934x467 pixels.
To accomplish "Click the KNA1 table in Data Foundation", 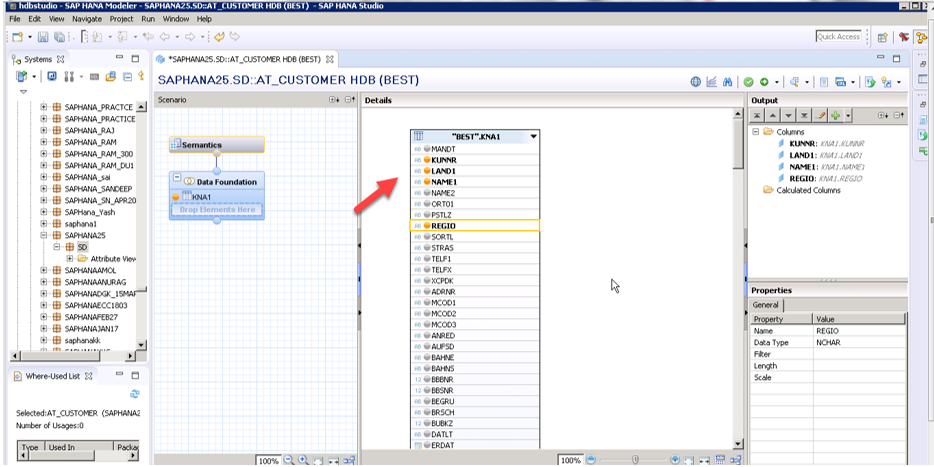I will tap(202, 197).
